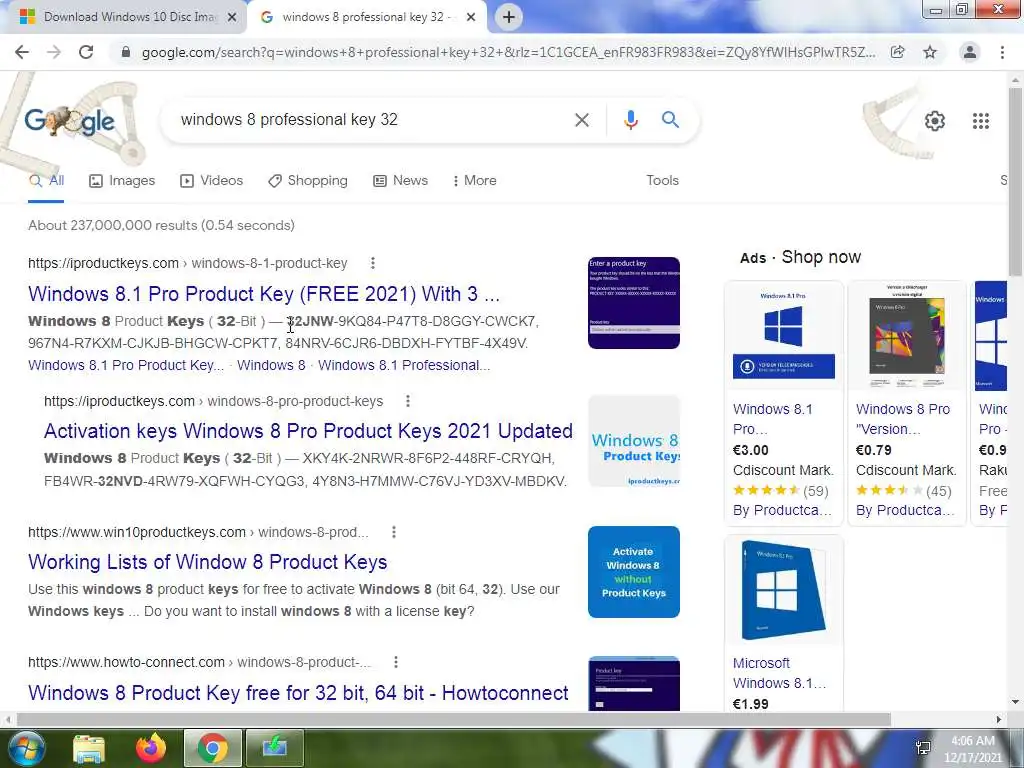Open options for win10productkeys result
The image size is (1024, 768).
point(393,532)
